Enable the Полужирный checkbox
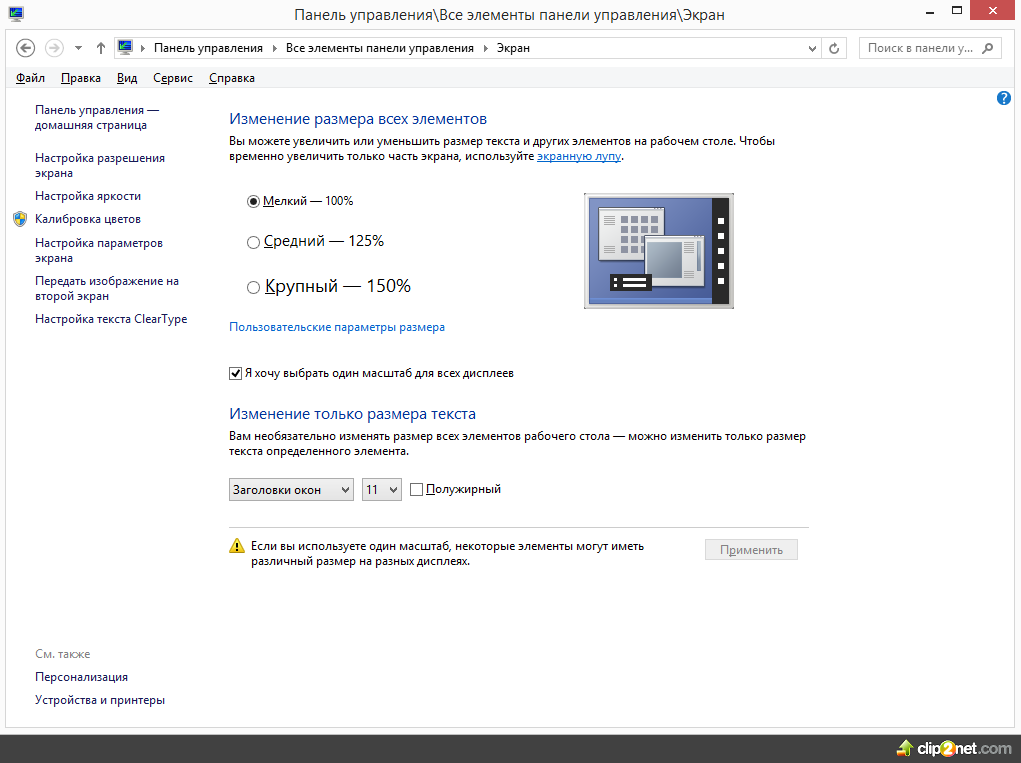The width and height of the screenshot is (1021, 763). coord(417,489)
